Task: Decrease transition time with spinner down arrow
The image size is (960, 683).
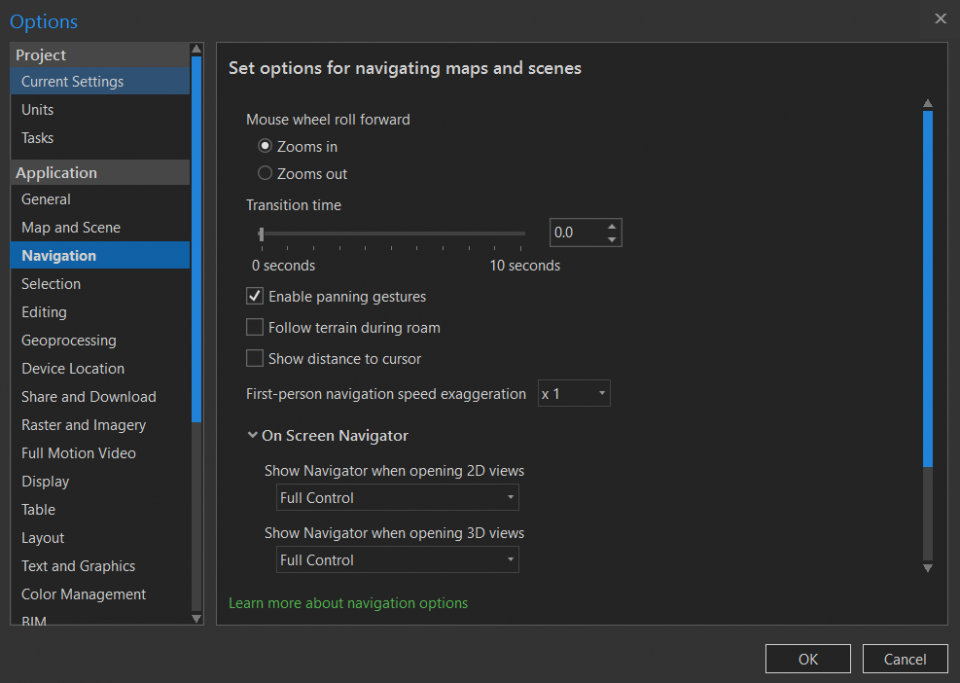Action: click(611, 239)
